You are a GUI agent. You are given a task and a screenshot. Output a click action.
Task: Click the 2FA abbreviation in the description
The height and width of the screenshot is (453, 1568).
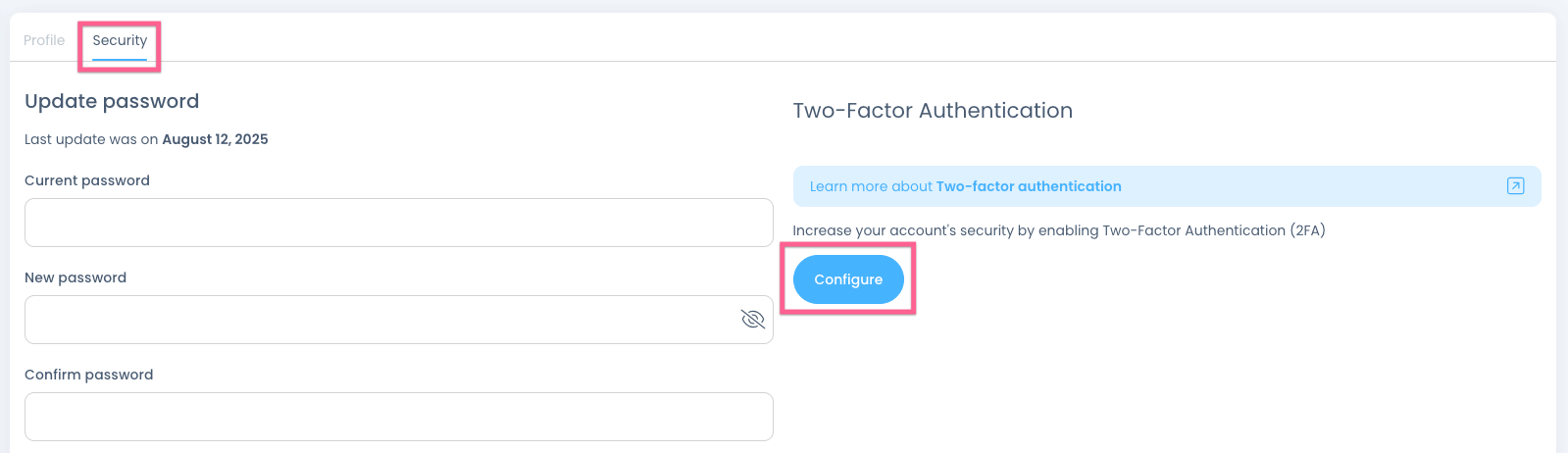[x=1308, y=230]
